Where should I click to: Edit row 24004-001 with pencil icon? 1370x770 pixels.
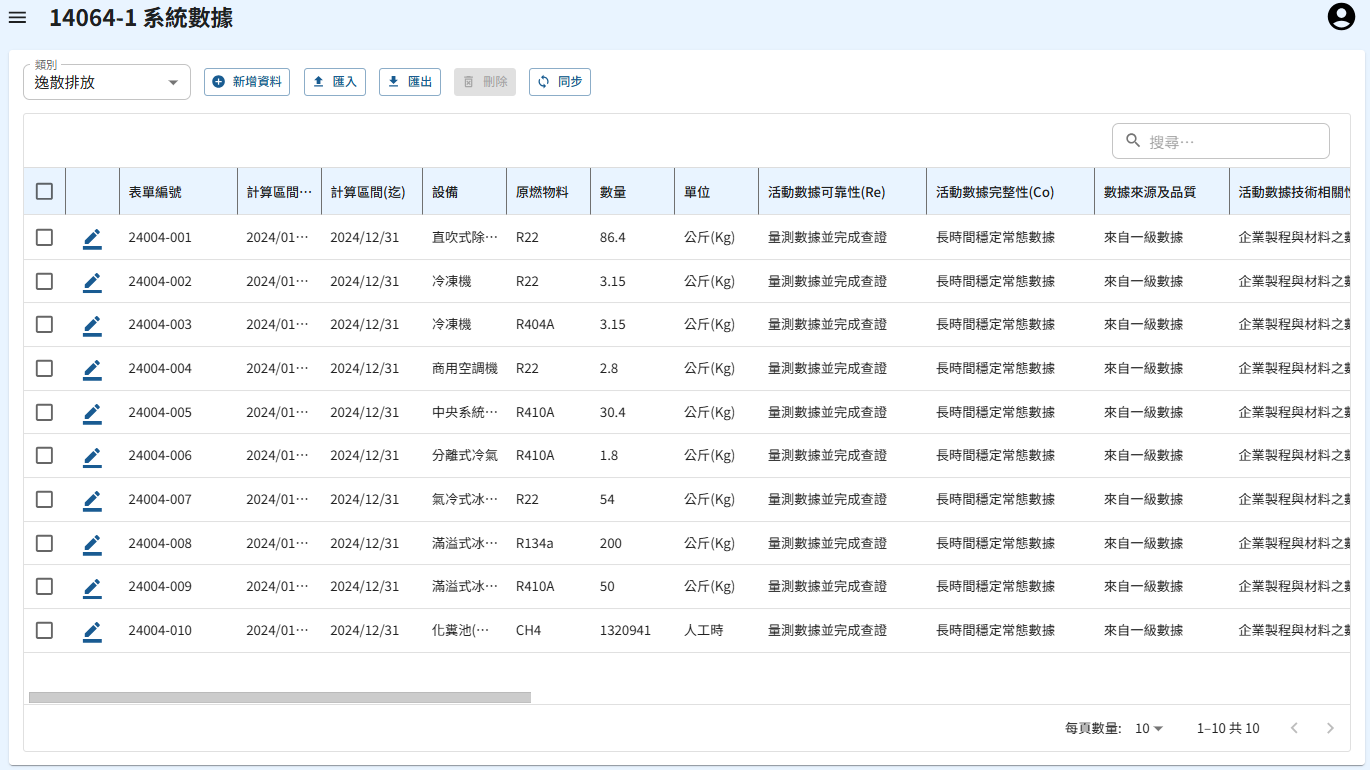click(x=92, y=238)
